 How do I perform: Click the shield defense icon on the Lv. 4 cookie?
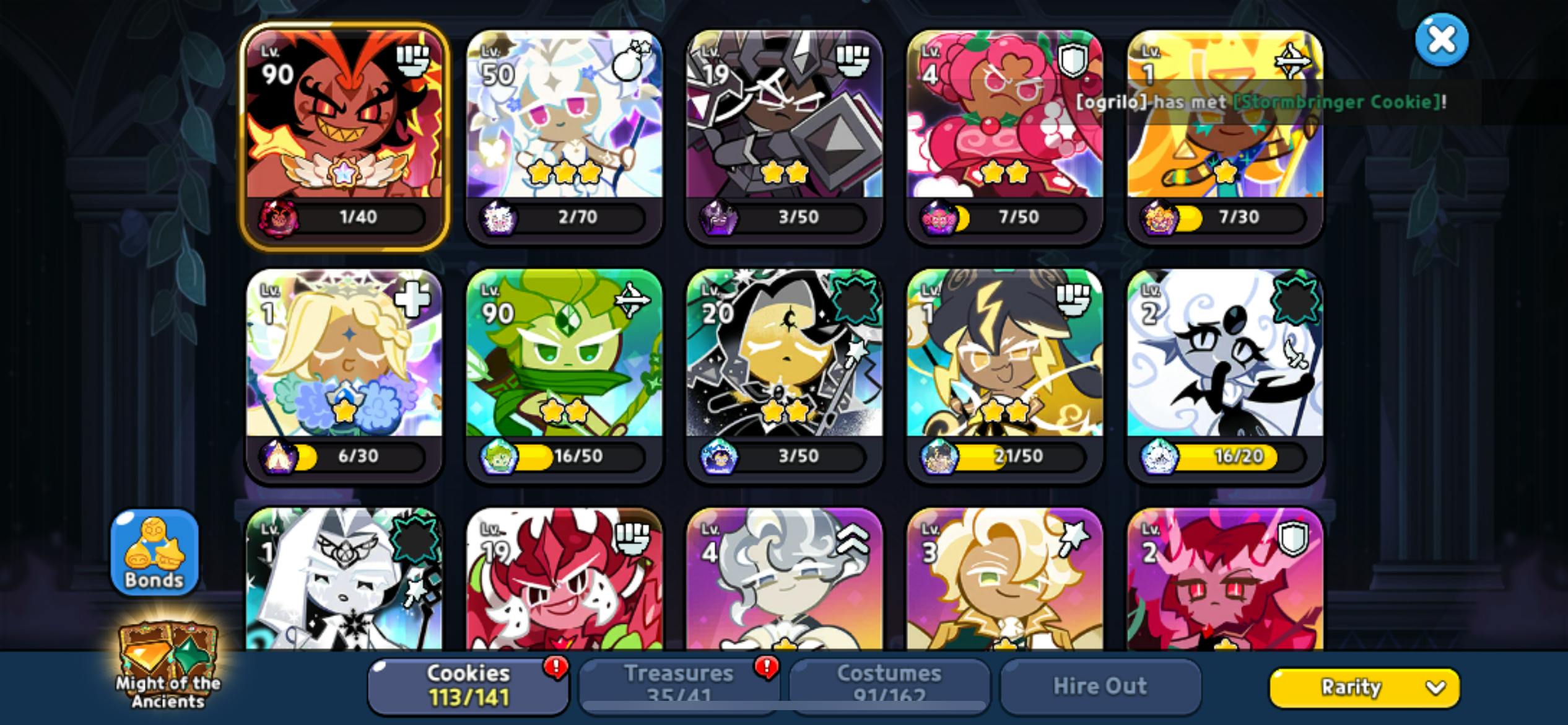point(1073,61)
